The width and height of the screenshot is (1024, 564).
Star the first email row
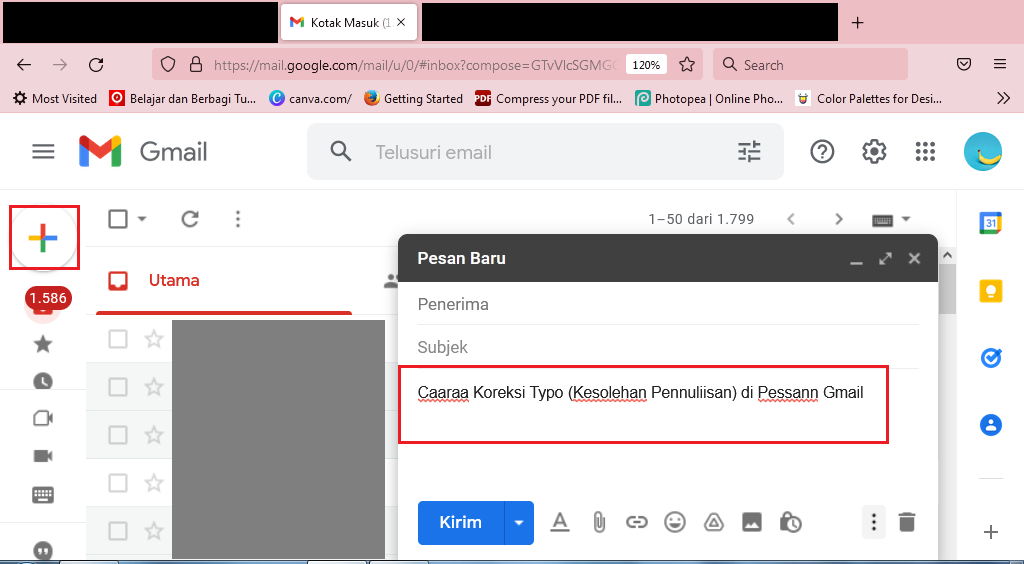153,339
